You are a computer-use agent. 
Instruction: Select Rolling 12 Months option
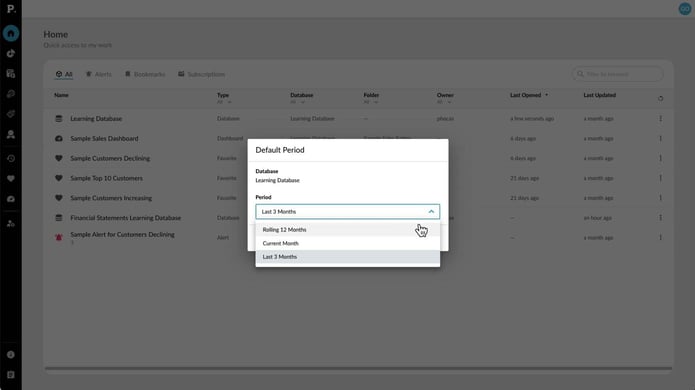click(348, 230)
